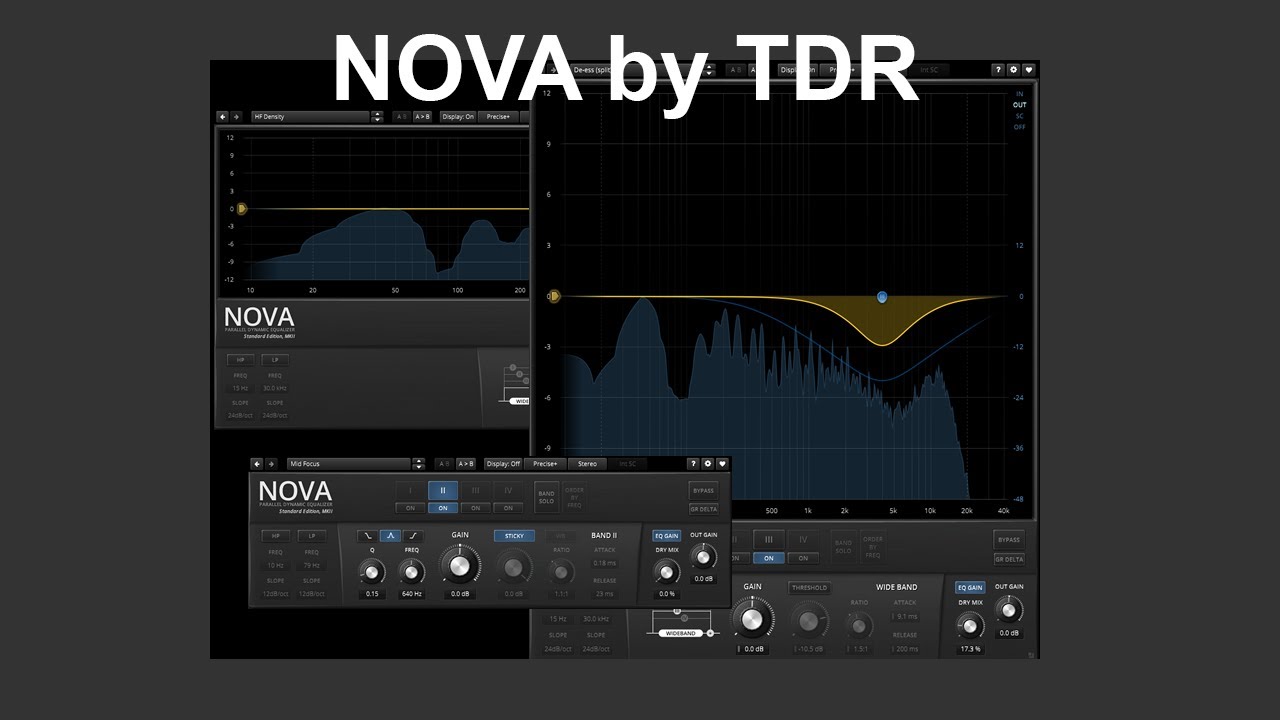Click yellow gain handle on HF Density graph
Viewport: 1280px width, 720px height.
241,209
